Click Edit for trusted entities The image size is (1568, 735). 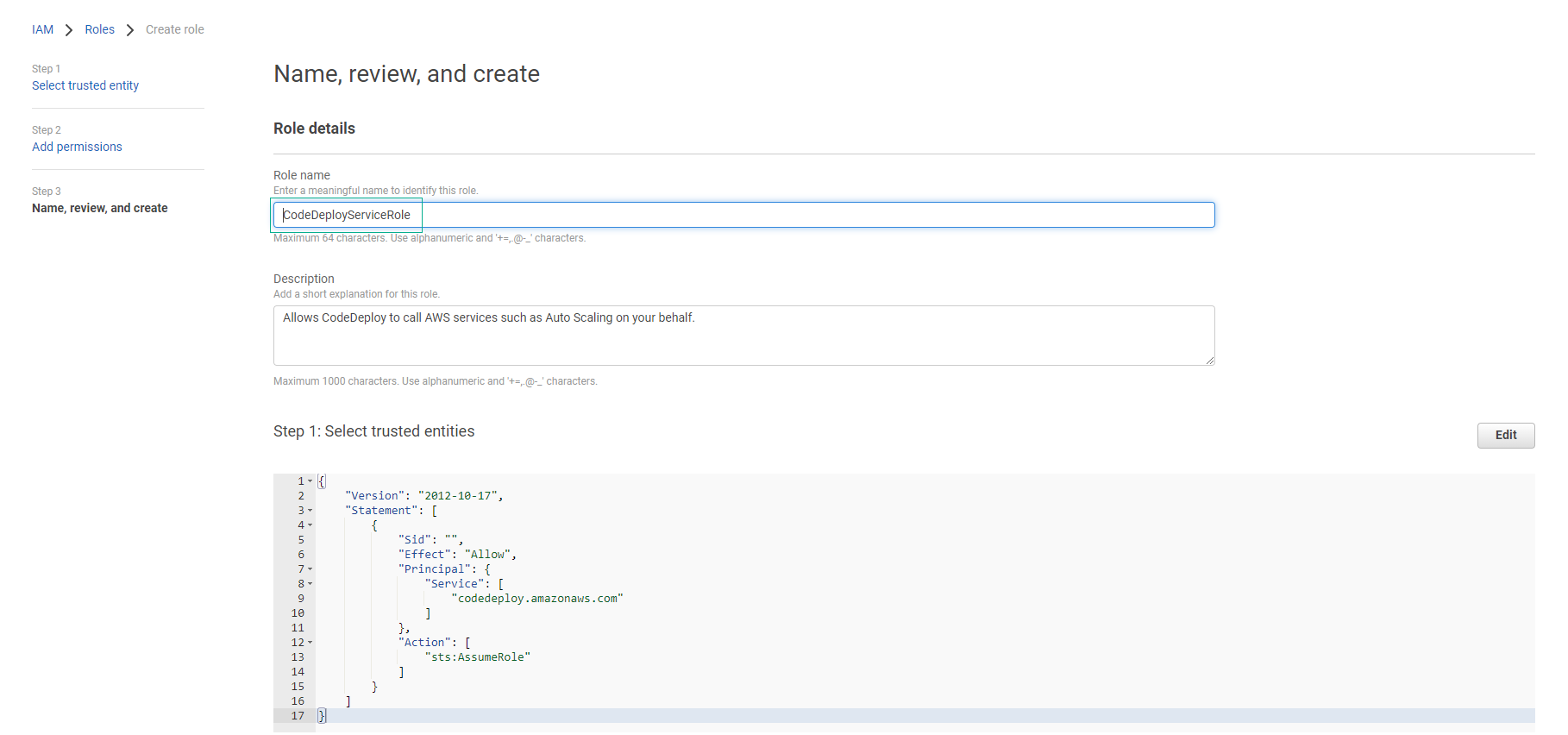[1505, 435]
